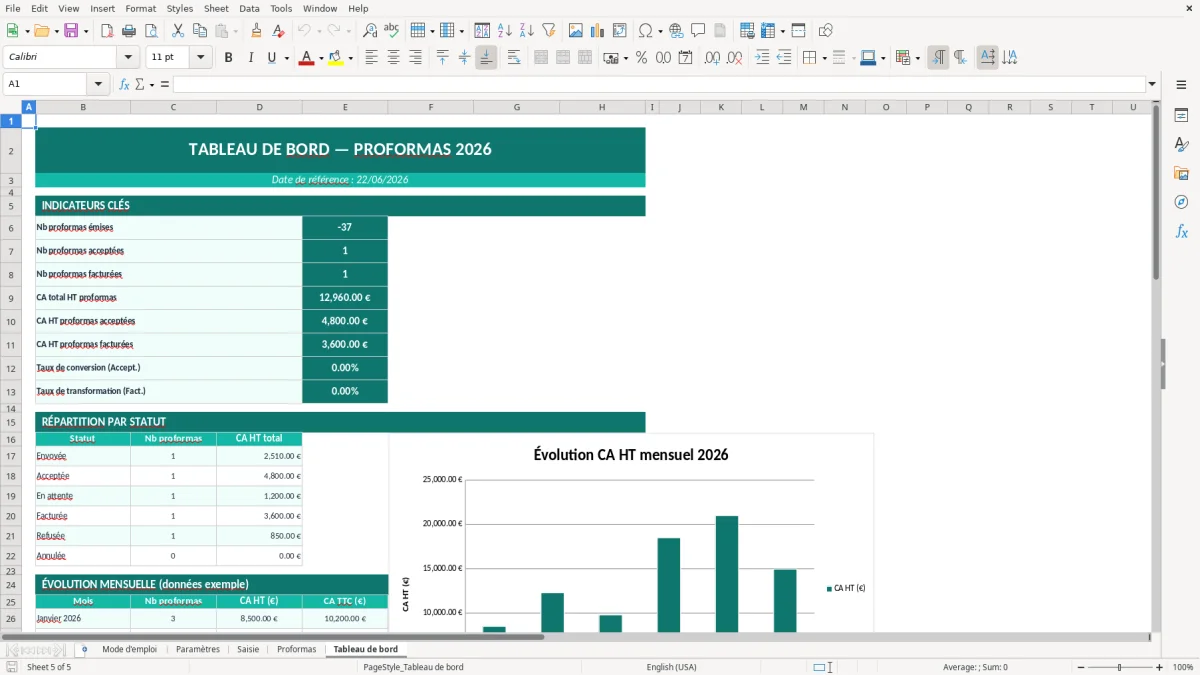Align text left
Viewport: 1200px width, 675px height.
tap(371, 58)
